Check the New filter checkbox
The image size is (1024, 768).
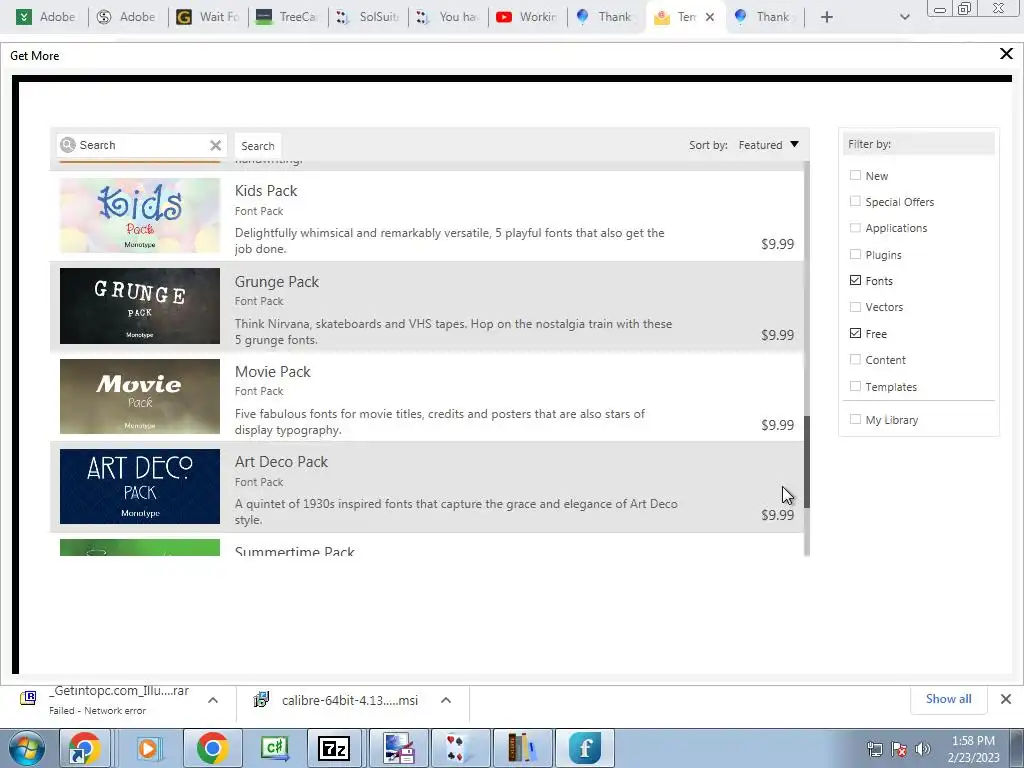click(855, 175)
